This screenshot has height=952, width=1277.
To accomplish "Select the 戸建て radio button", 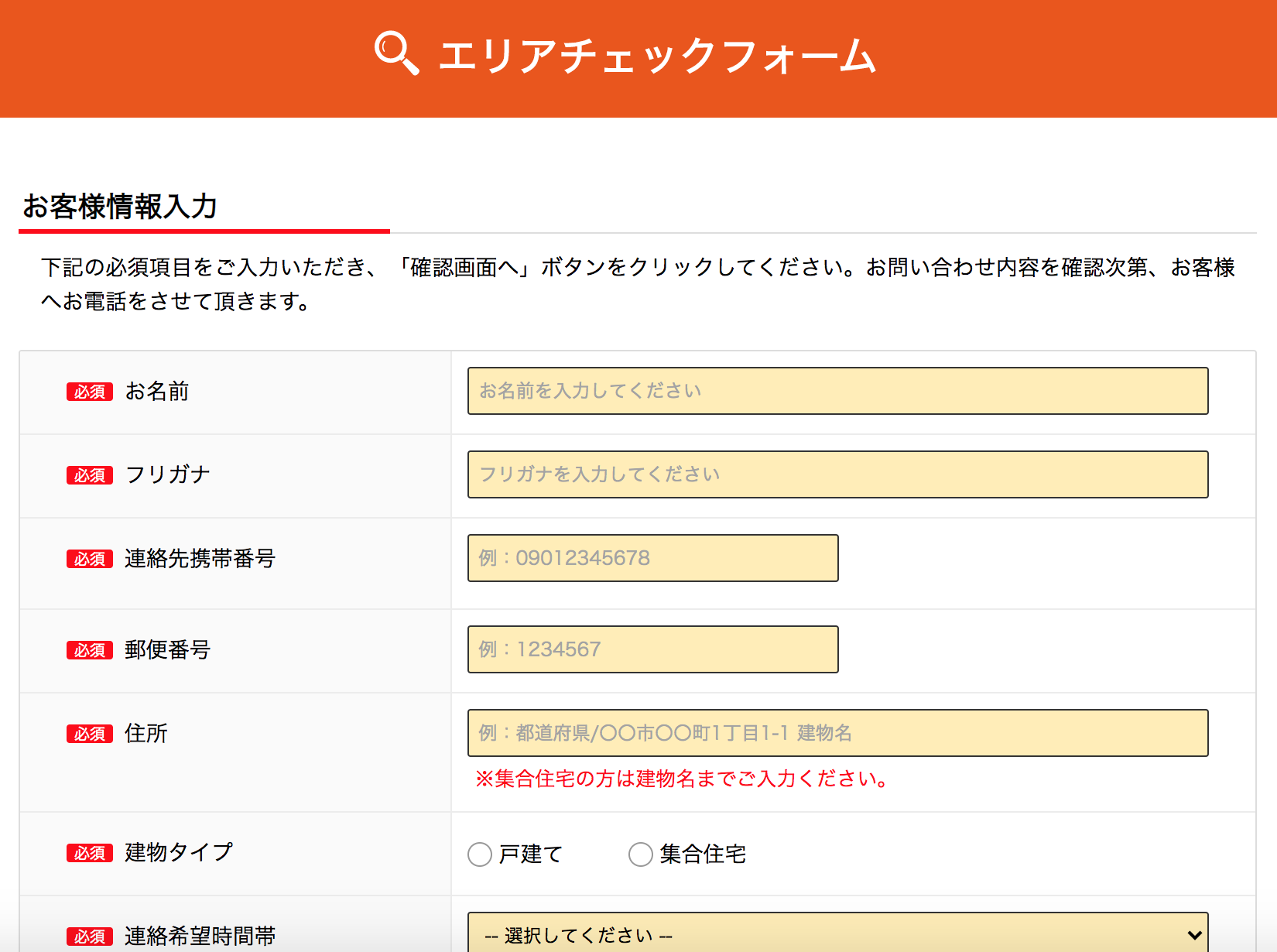I will pyautogui.click(x=480, y=854).
